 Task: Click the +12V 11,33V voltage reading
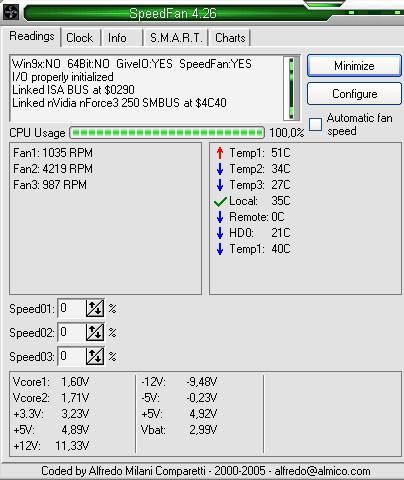click(51, 446)
